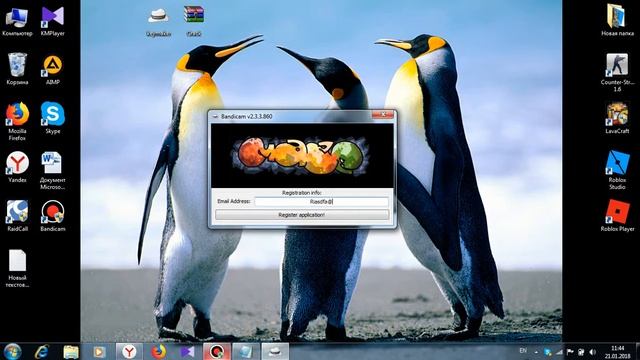Screen dimensions: 640x360
Task: Switch to KMPlayer taskbar button
Action: 187,351
